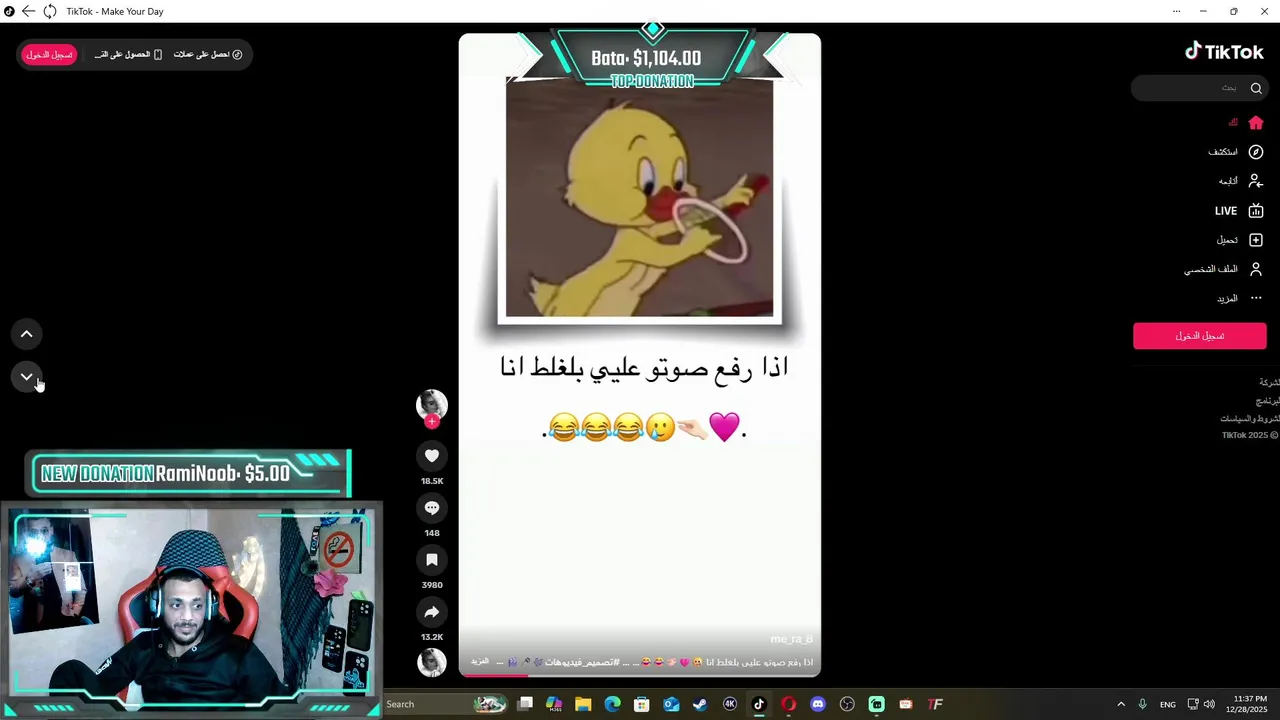
Task: Click the magnifier search icon
Action: point(1256,88)
